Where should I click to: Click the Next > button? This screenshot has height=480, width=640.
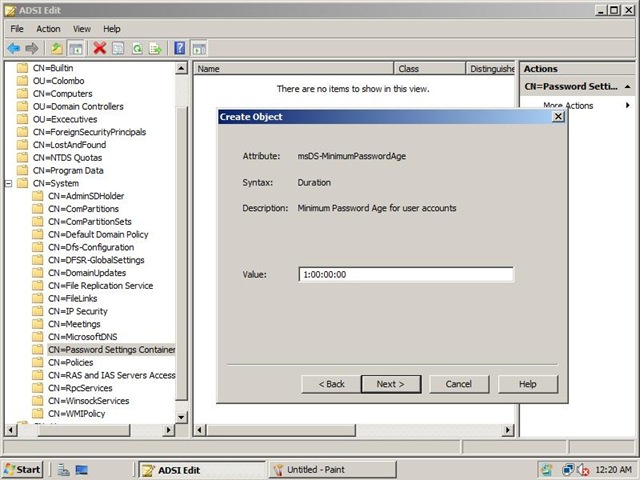[391, 384]
